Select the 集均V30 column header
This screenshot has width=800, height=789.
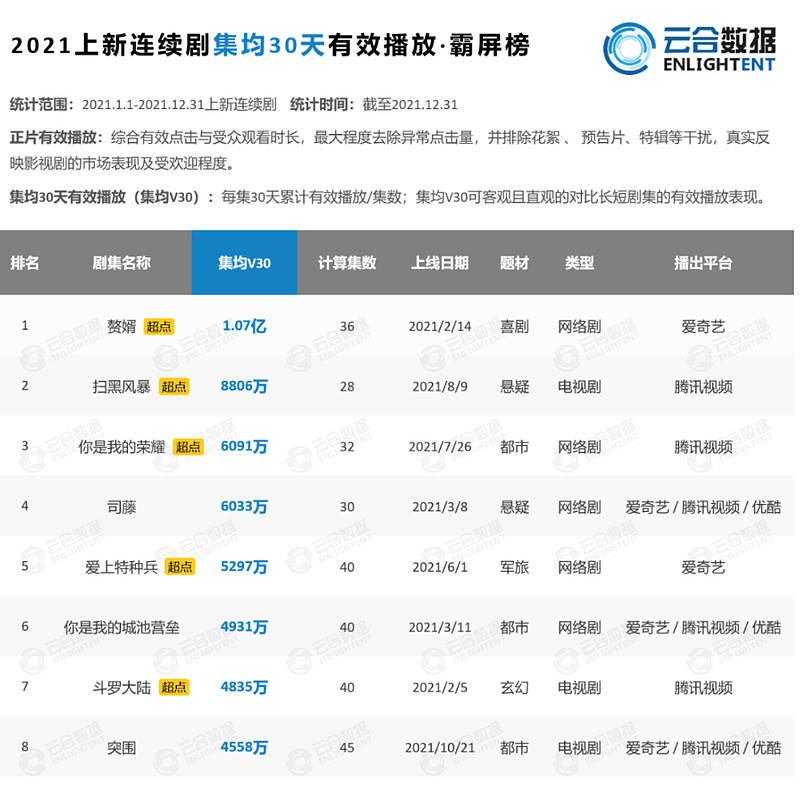(x=244, y=263)
